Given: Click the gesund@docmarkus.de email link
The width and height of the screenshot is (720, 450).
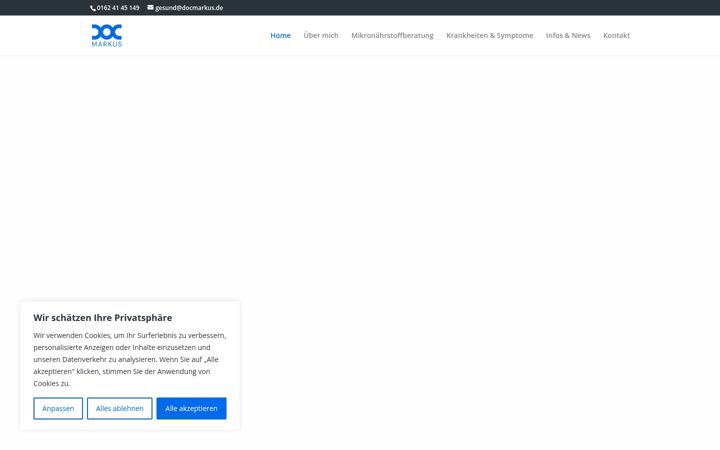Looking at the screenshot, I should tap(189, 8).
